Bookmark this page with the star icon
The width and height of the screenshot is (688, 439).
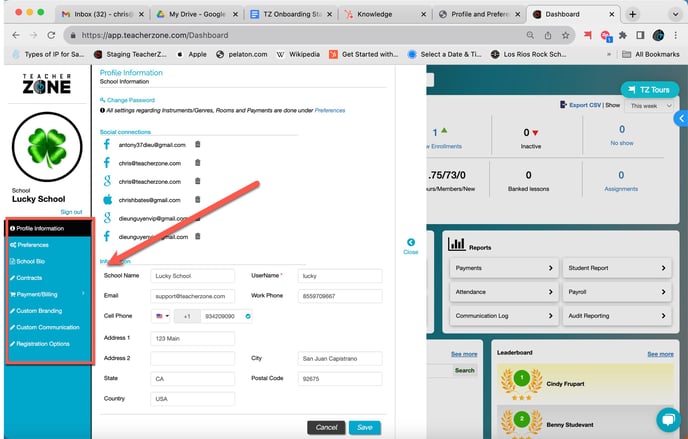[567, 34]
